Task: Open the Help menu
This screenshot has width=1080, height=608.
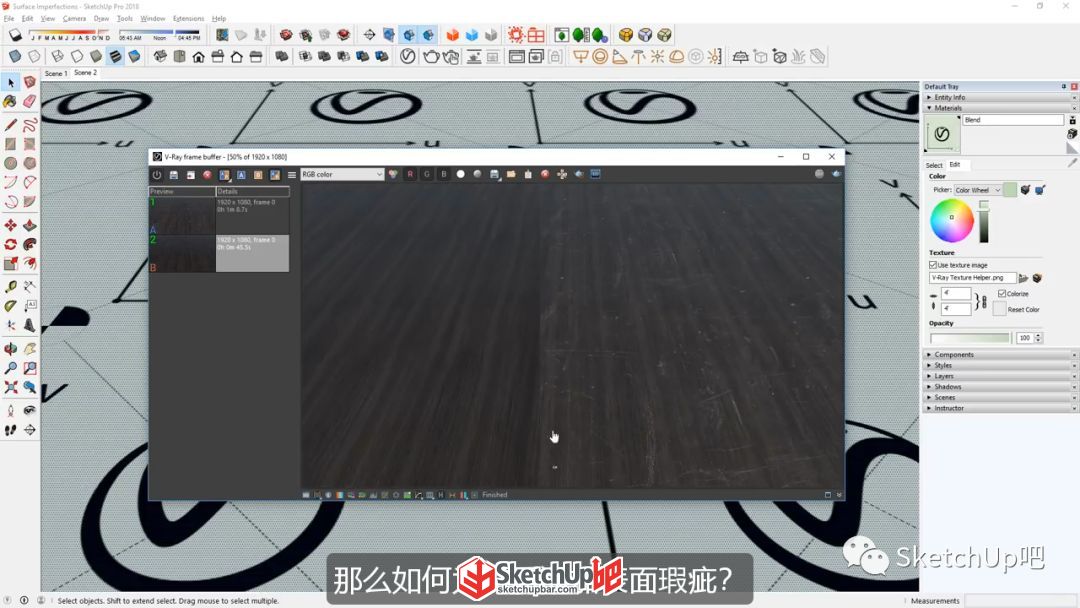Action: (219, 19)
